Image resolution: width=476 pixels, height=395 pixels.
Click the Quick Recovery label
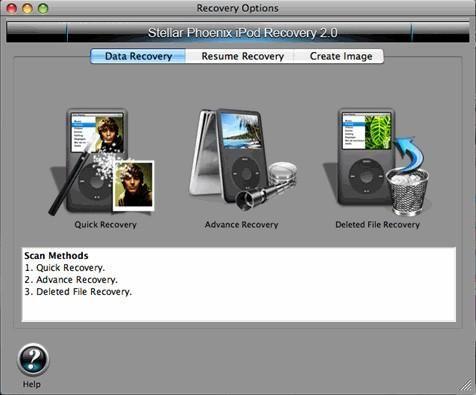click(105, 225)
